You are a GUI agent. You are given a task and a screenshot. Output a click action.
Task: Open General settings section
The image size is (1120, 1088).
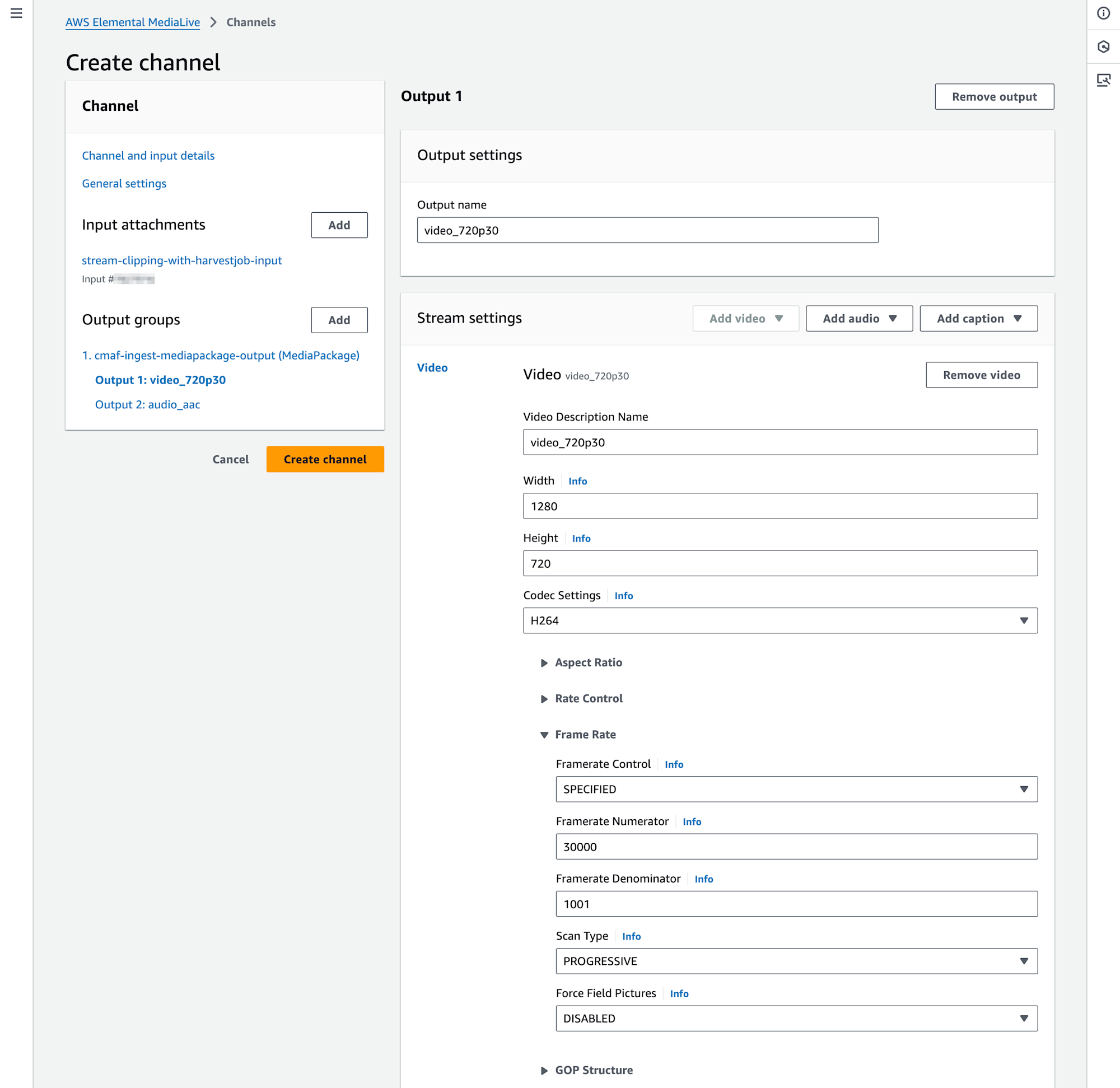point(124,184)
